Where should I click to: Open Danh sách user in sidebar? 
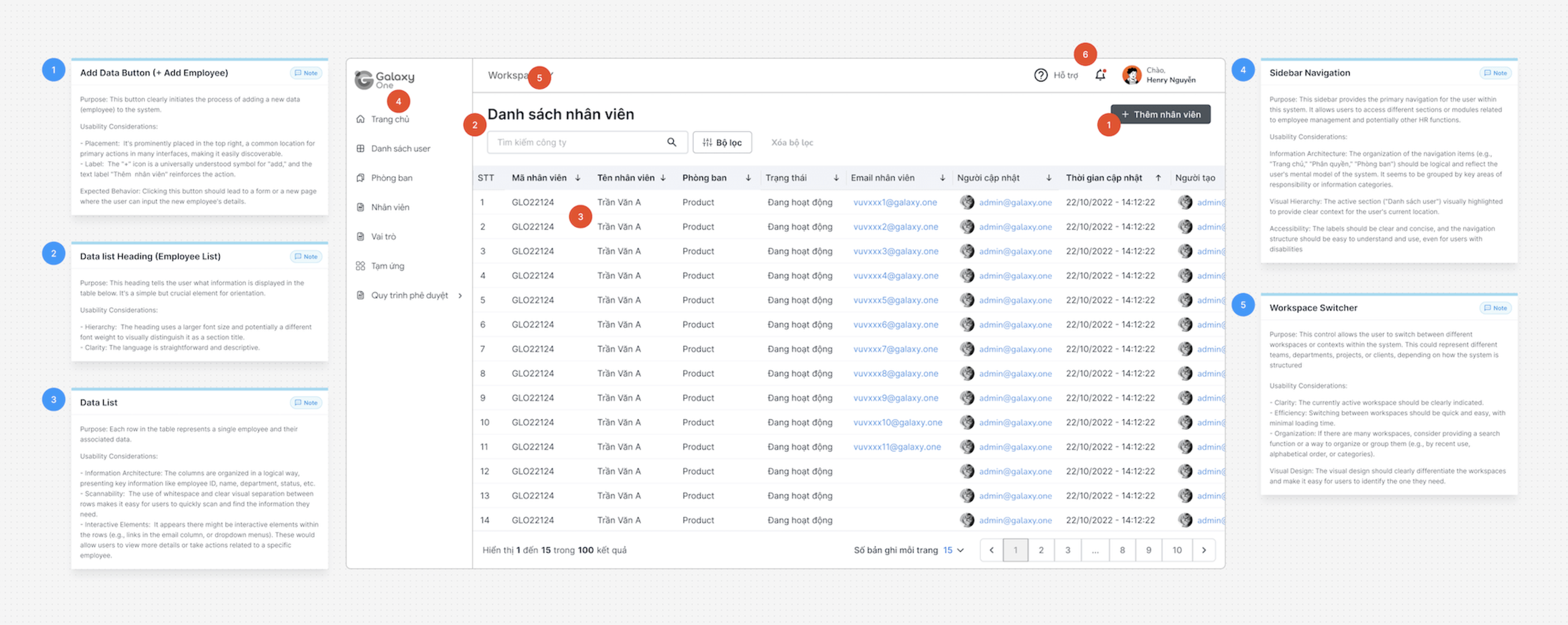coord(400,148)
